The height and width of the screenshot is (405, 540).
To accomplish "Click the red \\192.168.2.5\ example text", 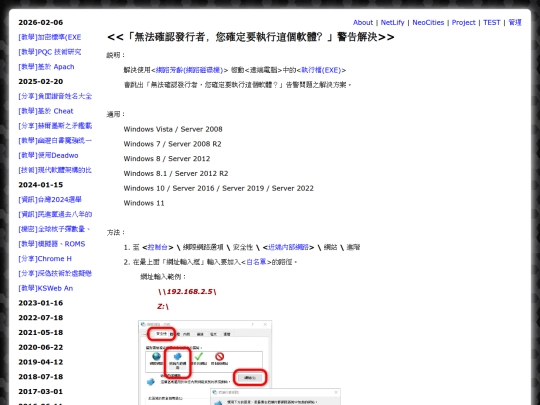I will click(x=187, y=292).
